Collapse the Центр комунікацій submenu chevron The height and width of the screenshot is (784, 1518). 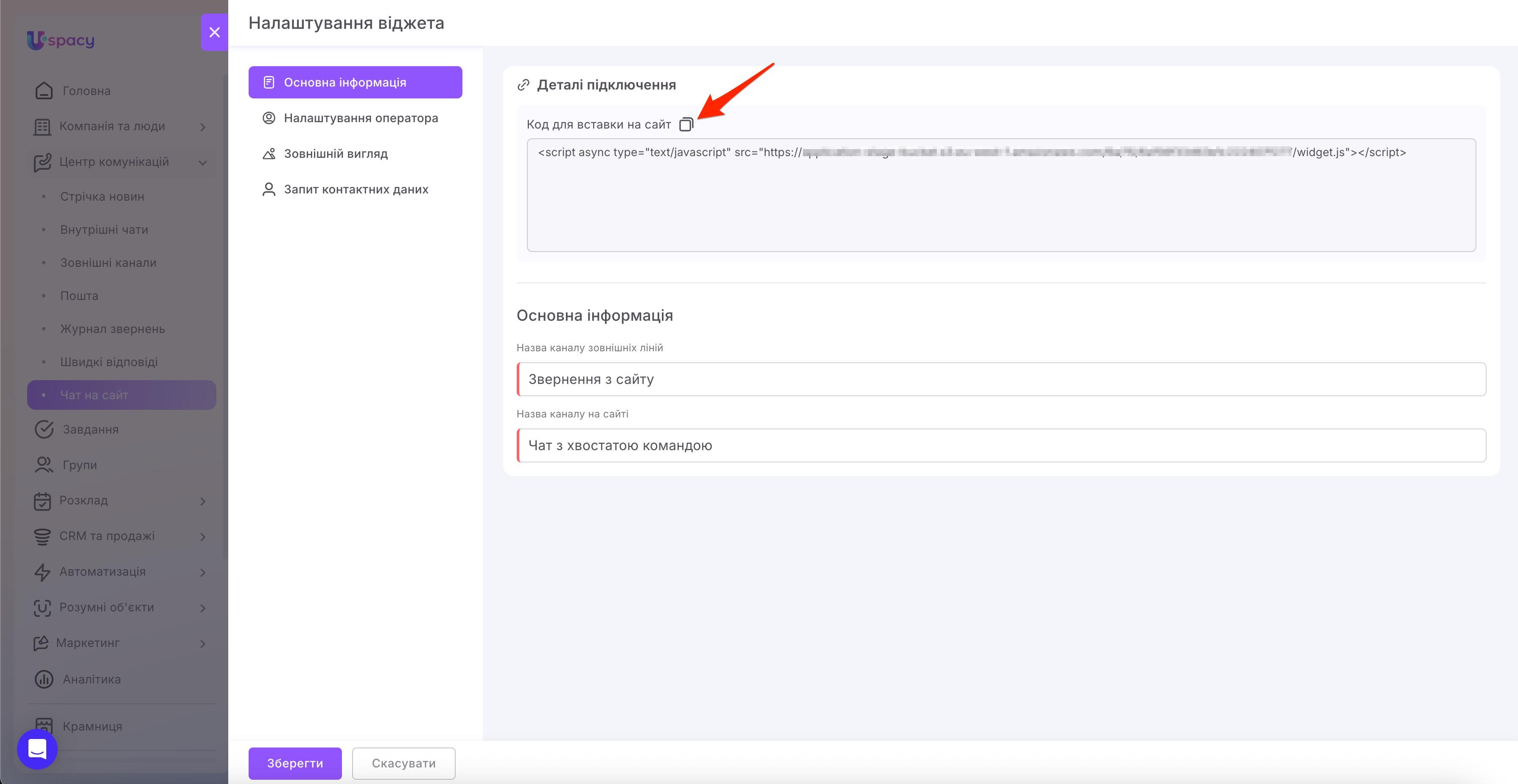[203, 162]
